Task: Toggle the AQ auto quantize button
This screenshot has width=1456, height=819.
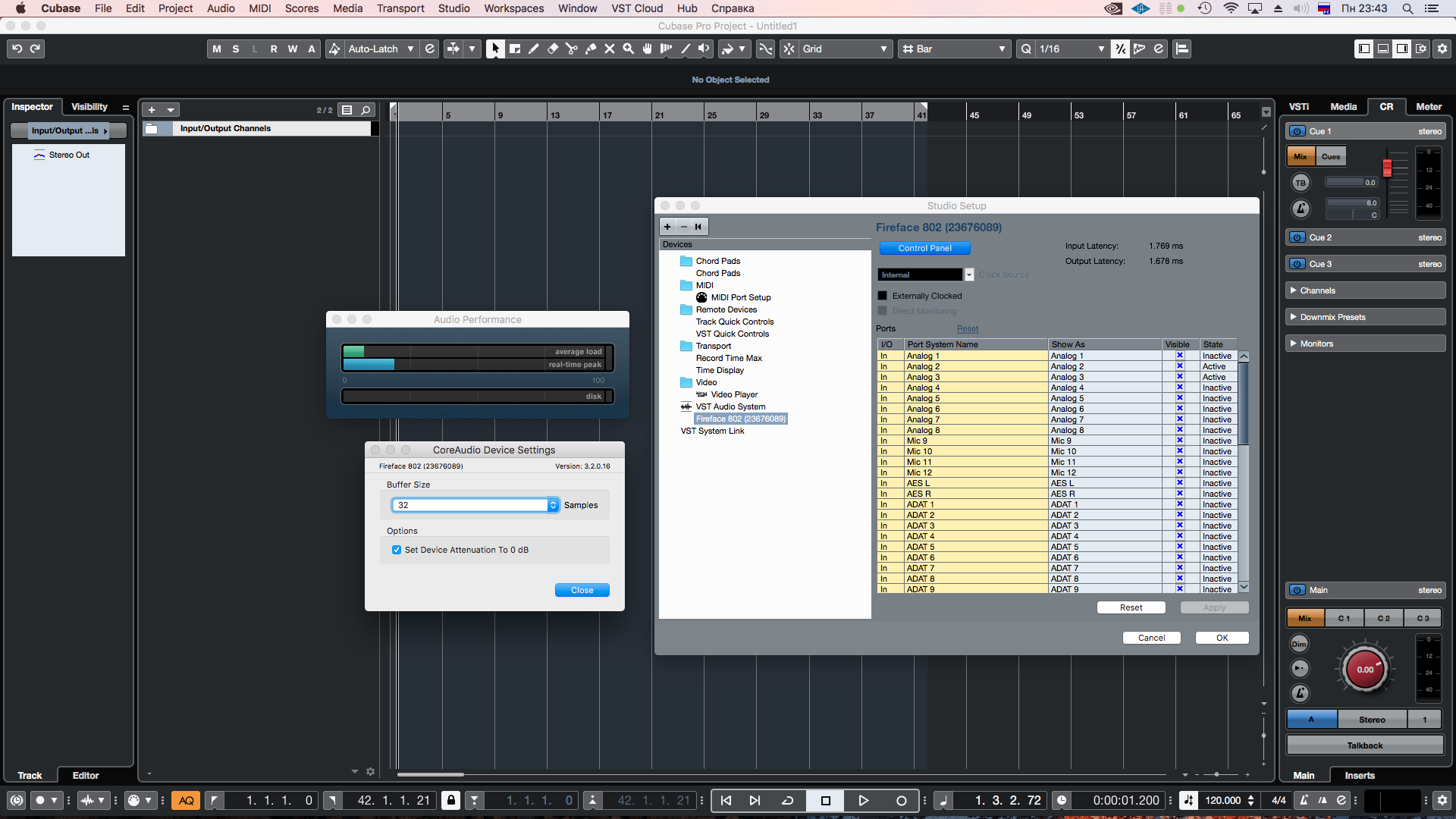Action: [x=186, y=800]
